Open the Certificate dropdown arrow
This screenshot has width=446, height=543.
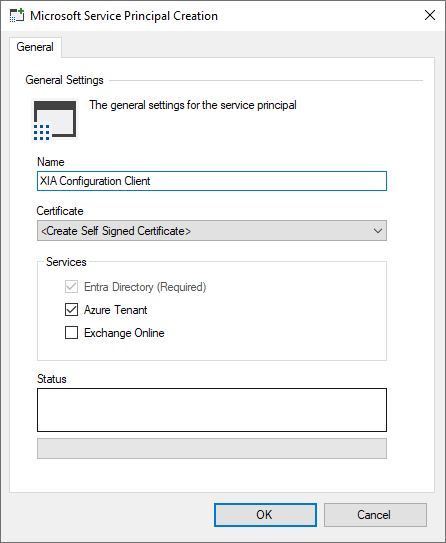point(378,231)
